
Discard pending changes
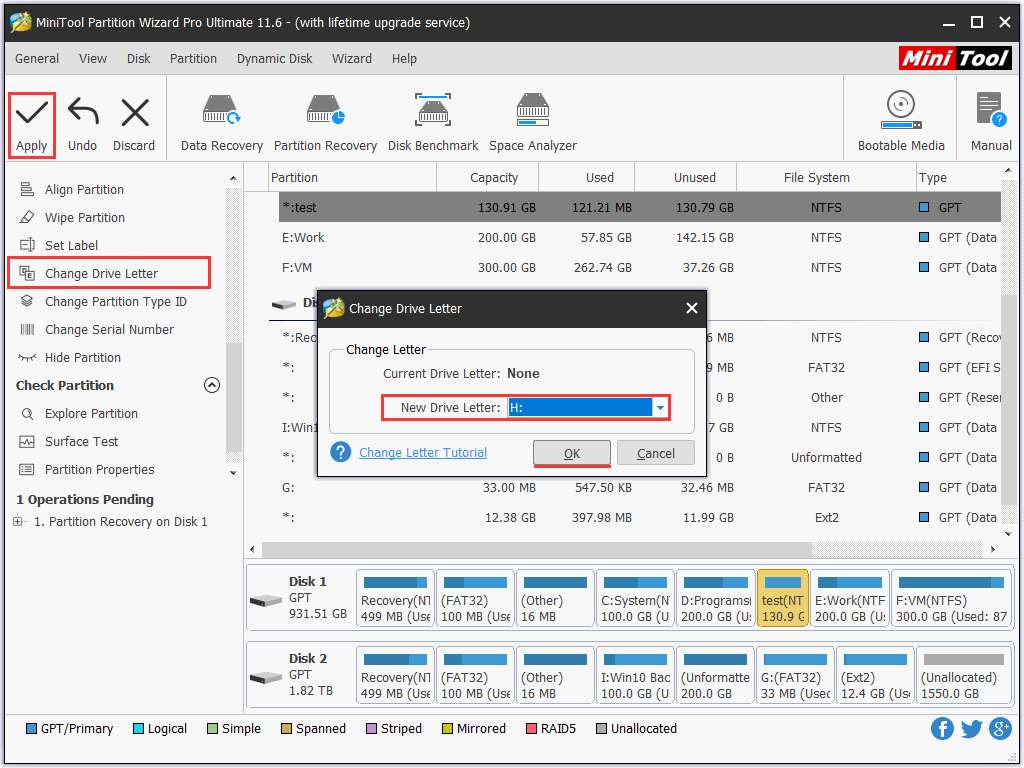[x=134, y=124]
